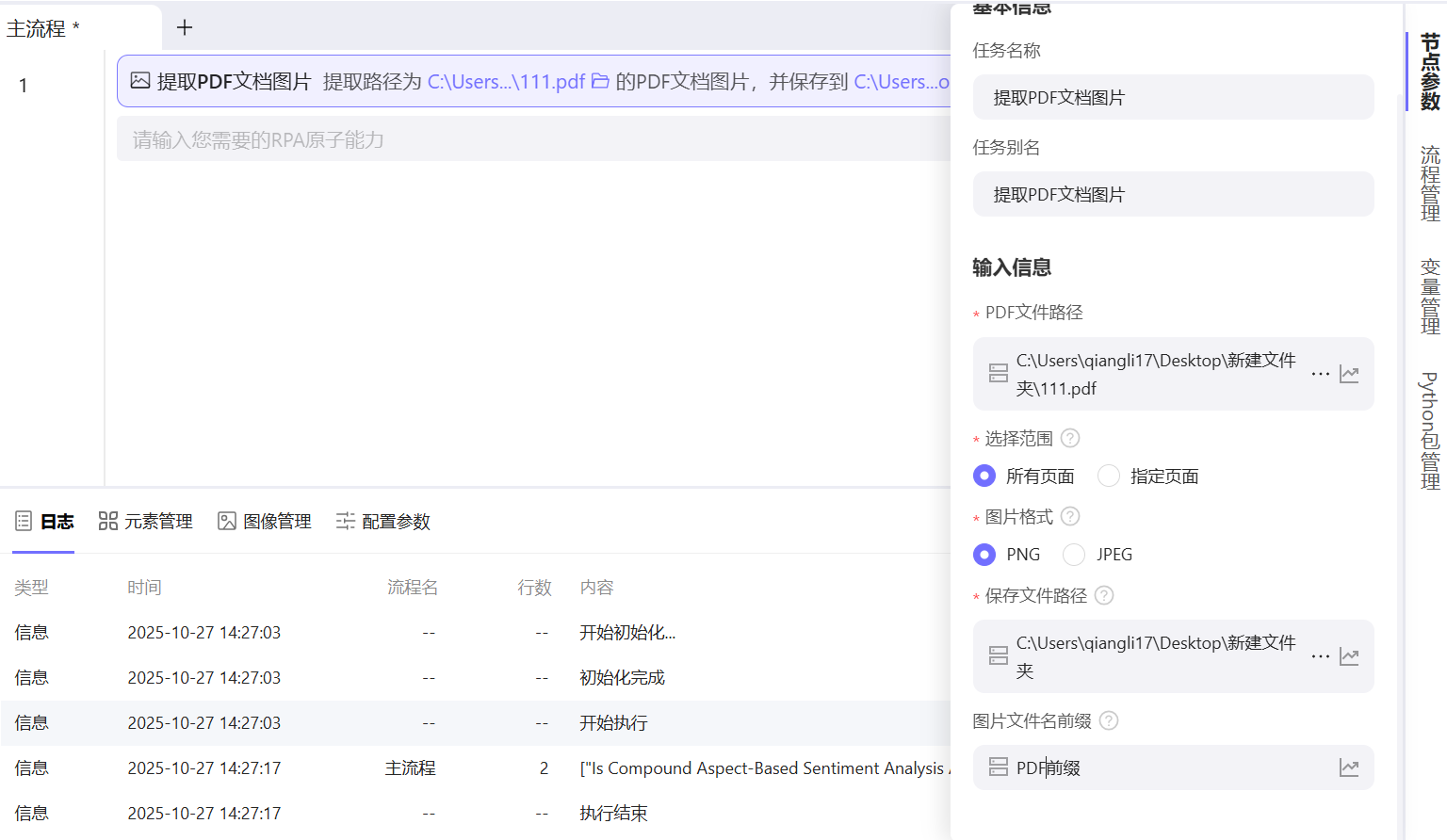The image size is (1447, 840).
Task: Click the variable insert icon on PDF文件路径
Action: (x=1349, y=374)
